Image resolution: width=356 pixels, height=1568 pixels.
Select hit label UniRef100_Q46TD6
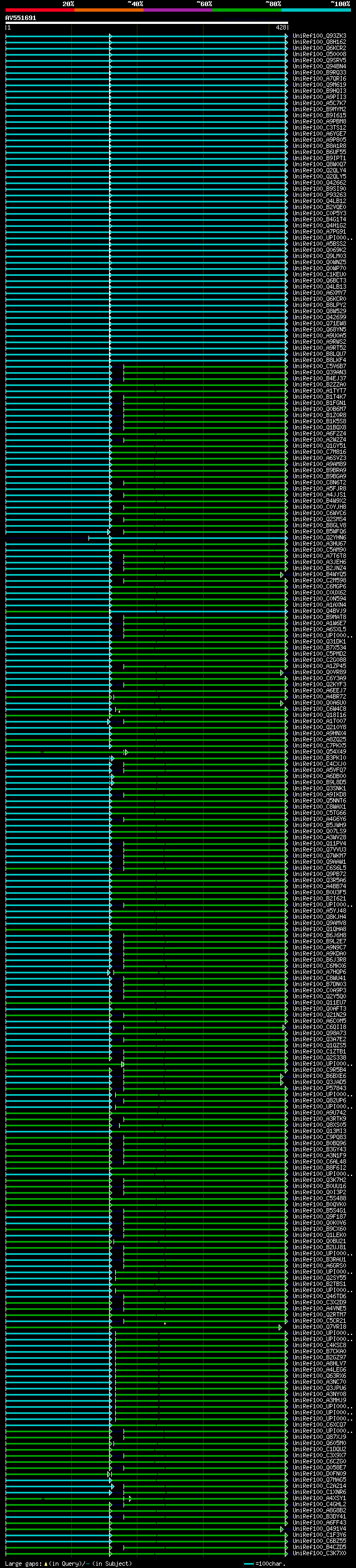(319, 1296)
